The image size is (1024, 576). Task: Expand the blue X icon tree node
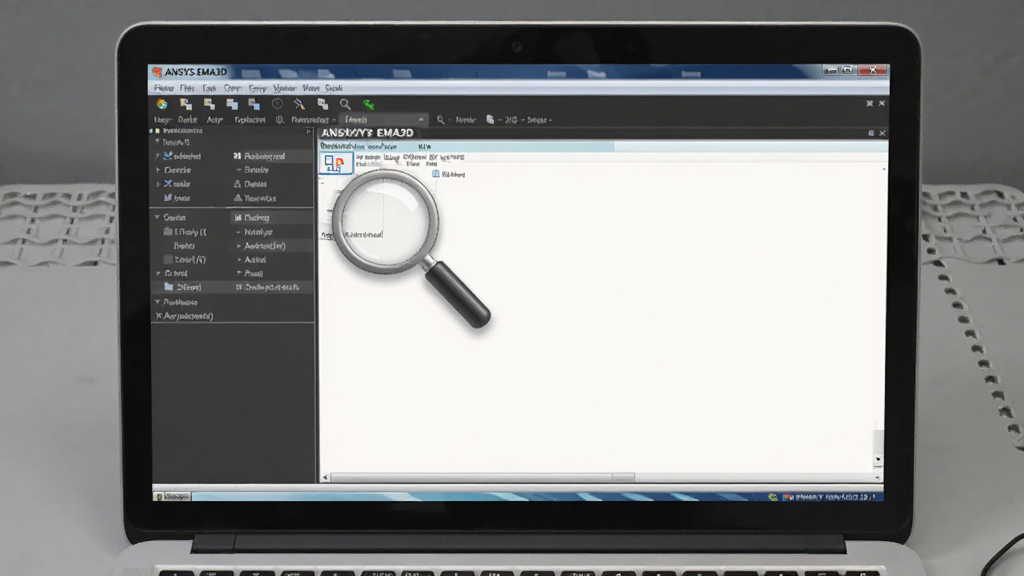pos(157,184)
